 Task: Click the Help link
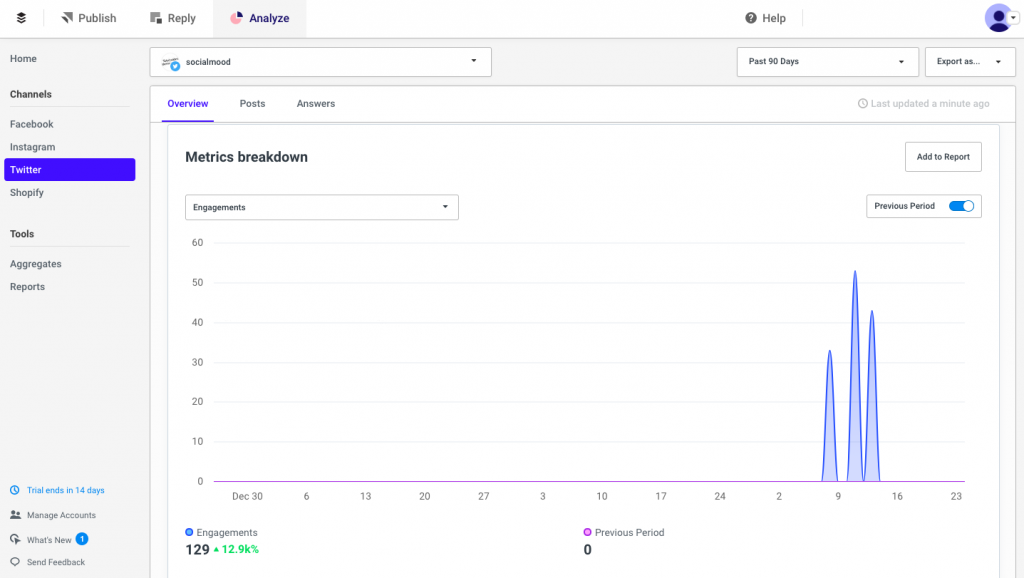774,18
